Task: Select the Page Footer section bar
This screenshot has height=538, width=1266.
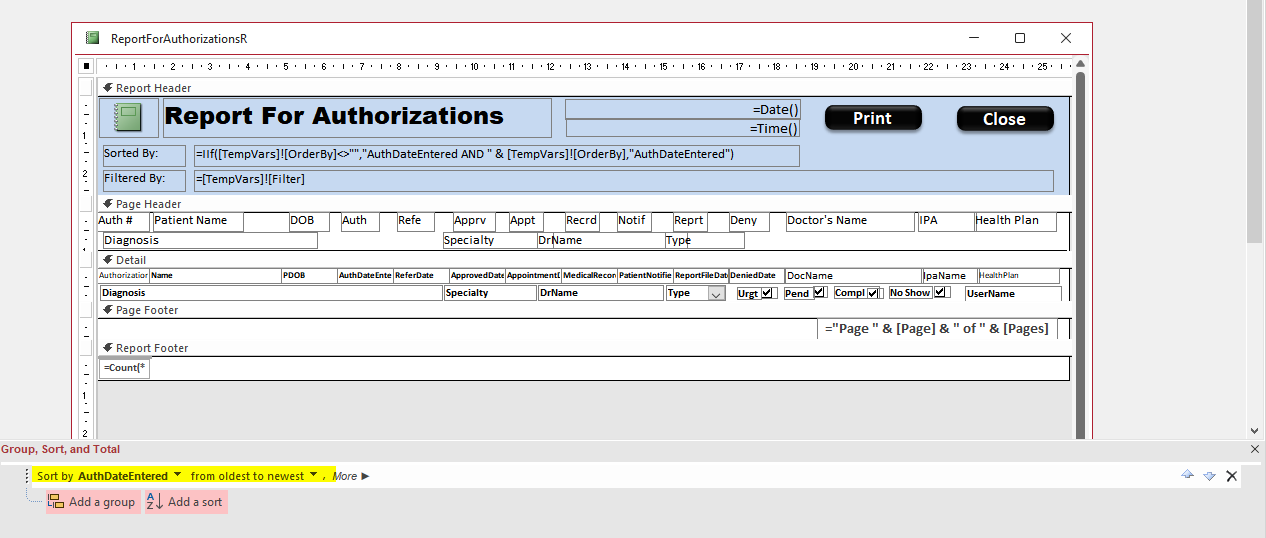Action: pyautogui.click(x=584, y=310)
